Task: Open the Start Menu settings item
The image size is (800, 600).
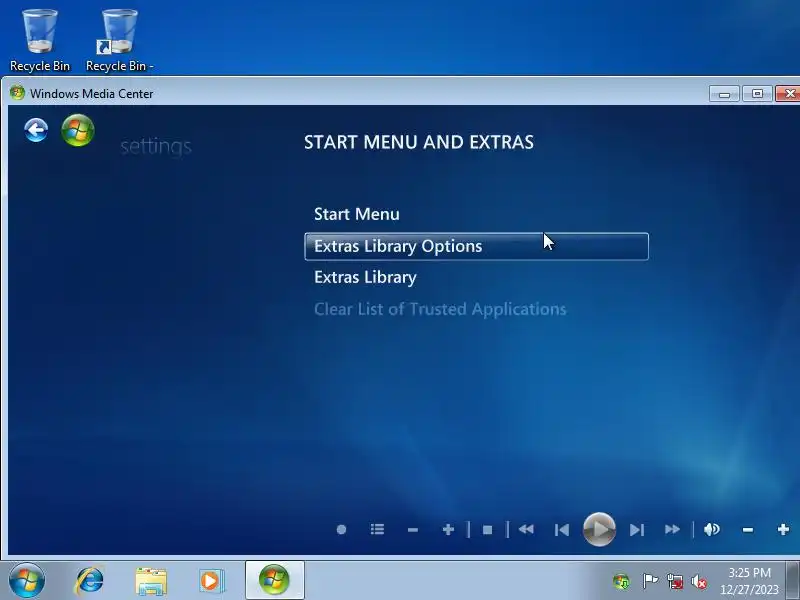Action: [x=357, y=214]
